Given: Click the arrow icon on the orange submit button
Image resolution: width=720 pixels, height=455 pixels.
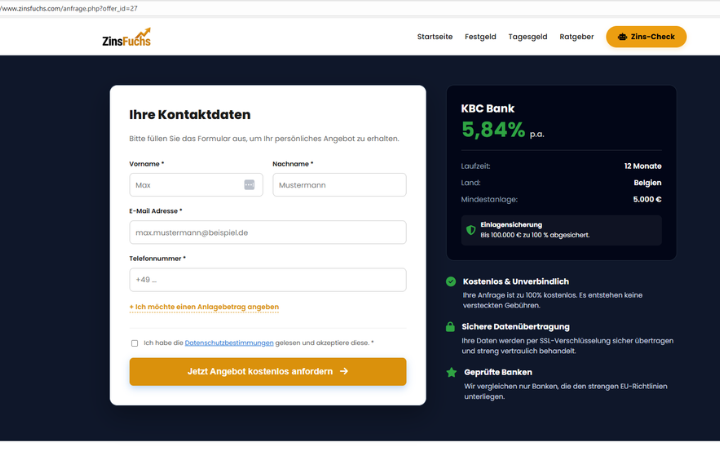Looking at the screenshot, I should pos(344,371).
